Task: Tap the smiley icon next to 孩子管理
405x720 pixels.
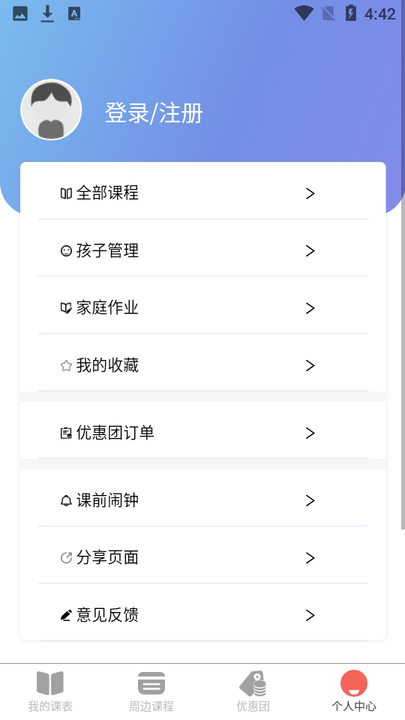Action: (x=66, y=251)
